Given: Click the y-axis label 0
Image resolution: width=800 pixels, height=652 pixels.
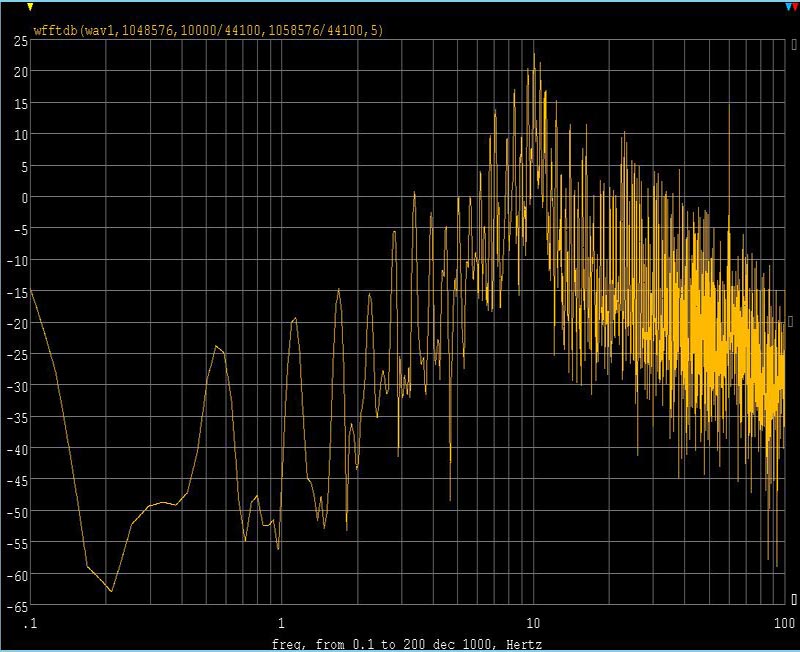Looking at the screenshot, I should point(24,198).
